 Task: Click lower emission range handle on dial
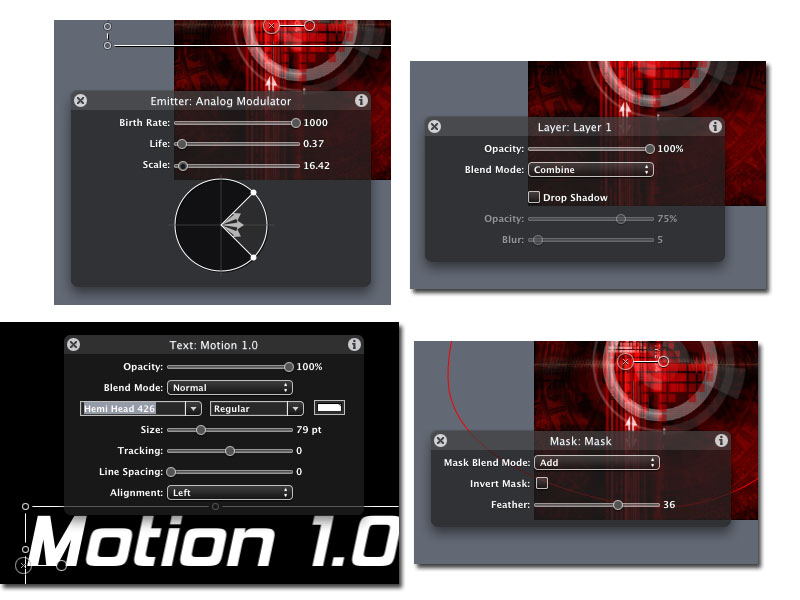pyautogui.click(x=254, y=258)
